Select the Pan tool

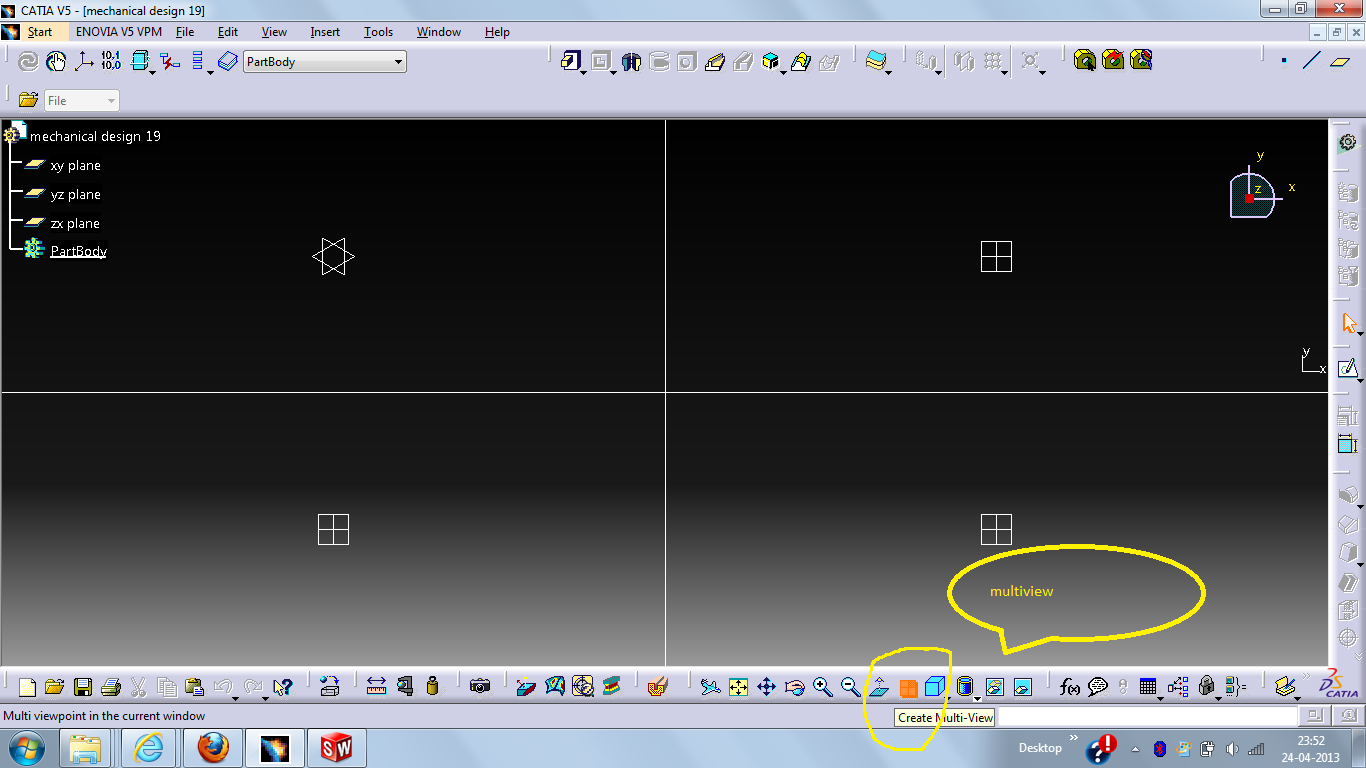click(766, 687)
